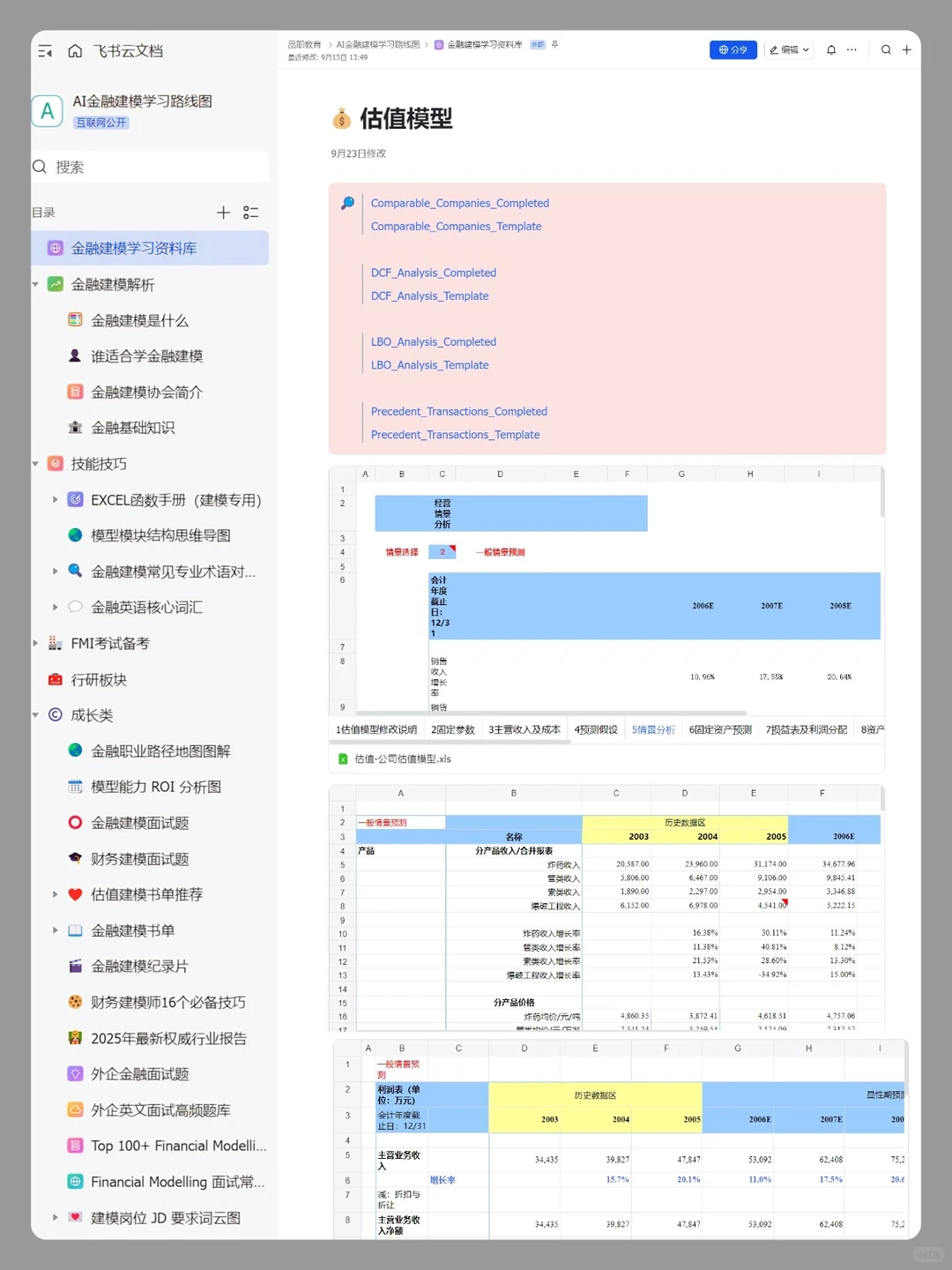Click the top-right plus icon to create
Screen dimensions: 952x1270
906,50
